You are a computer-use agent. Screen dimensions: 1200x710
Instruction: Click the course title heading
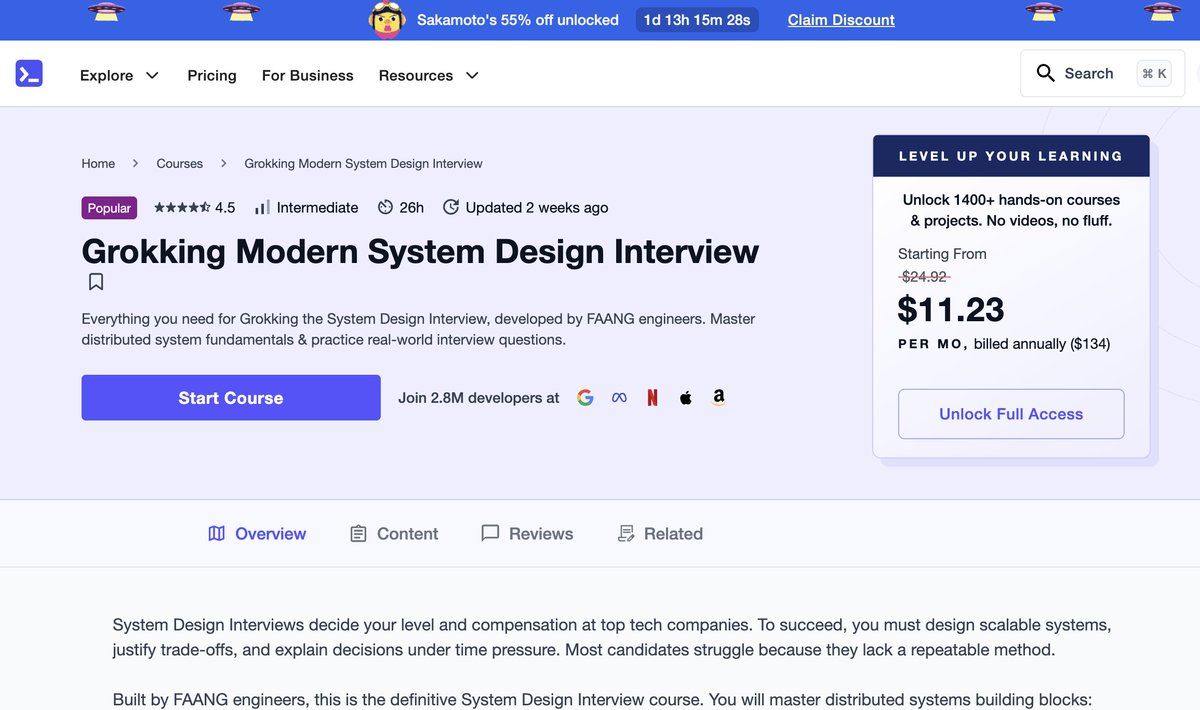click(x=420, y=251)
